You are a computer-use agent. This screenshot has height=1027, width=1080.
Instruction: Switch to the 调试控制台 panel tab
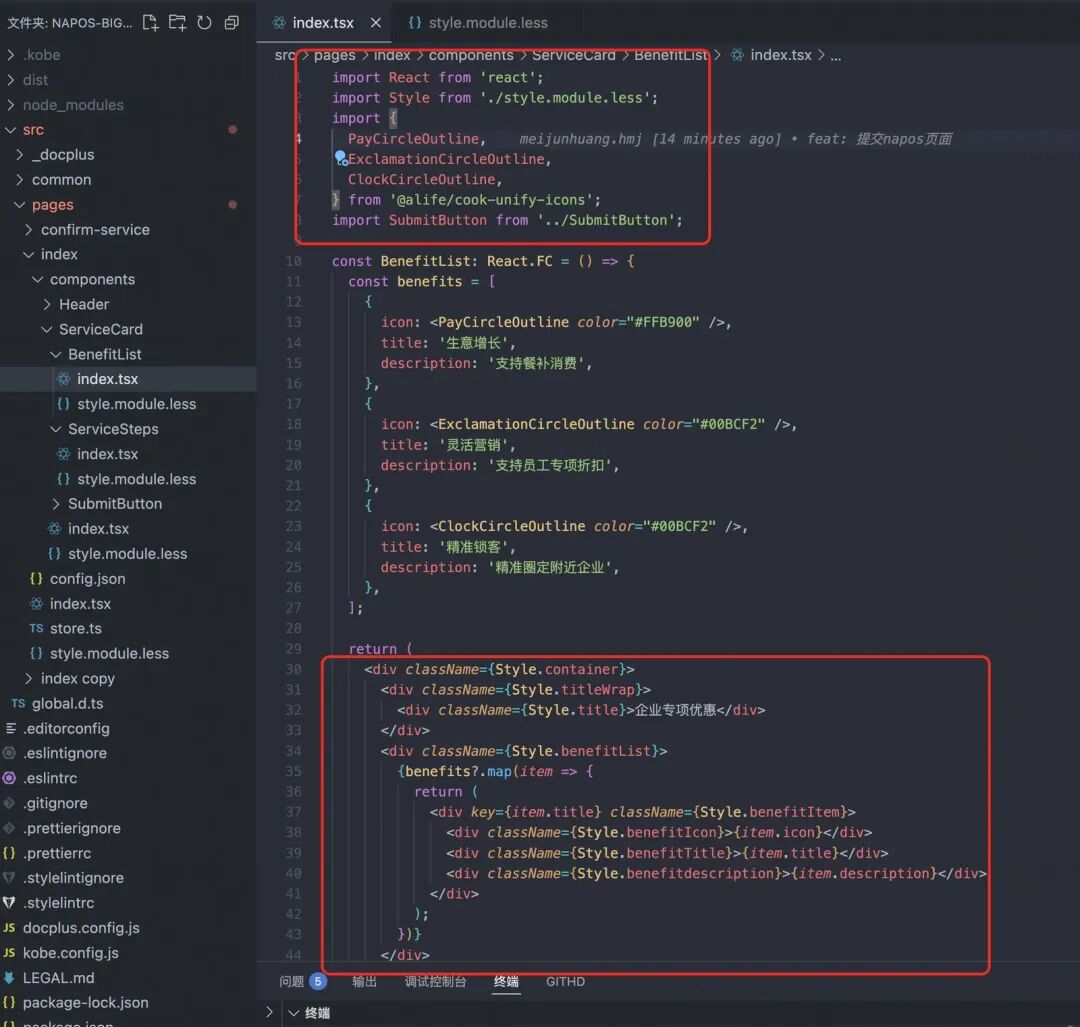(x=435, y=981)
